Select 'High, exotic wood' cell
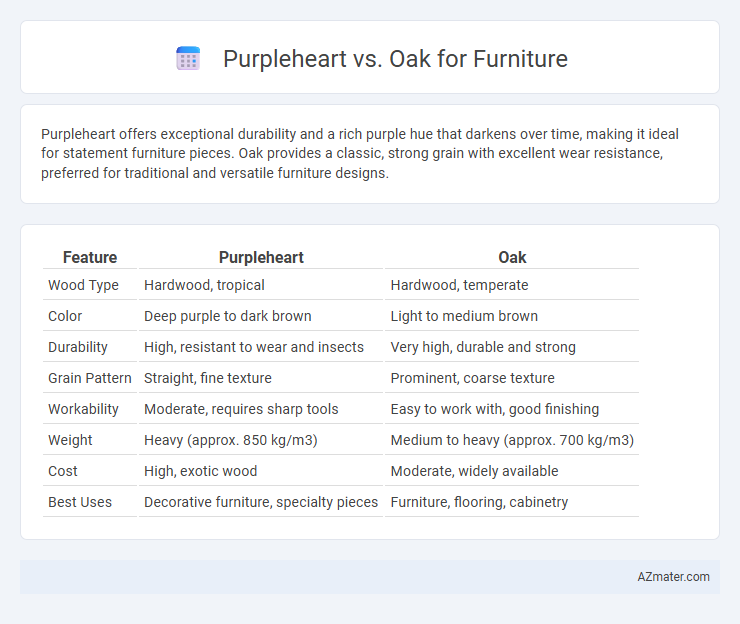This screenshot has height=624, width=740. [x=201, y=471]
